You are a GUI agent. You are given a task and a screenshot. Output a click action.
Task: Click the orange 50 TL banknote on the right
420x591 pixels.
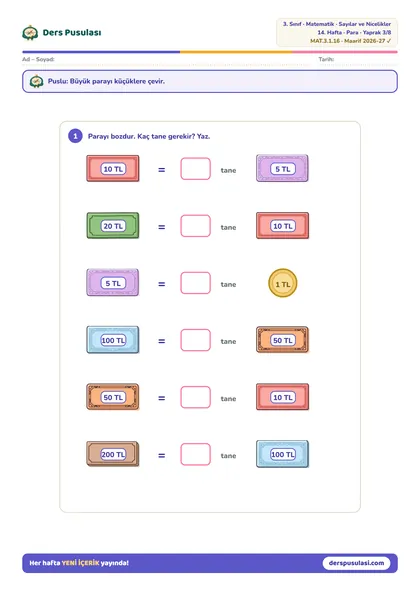pos(282,340)
